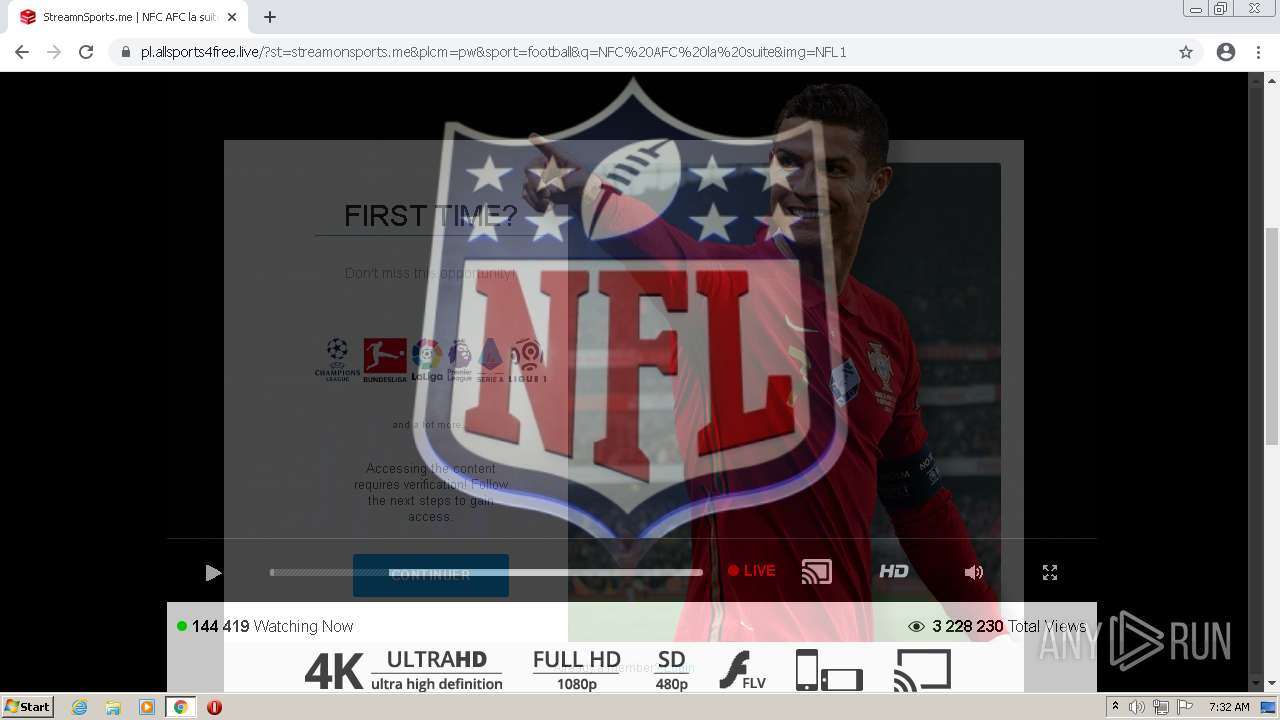
Task: Click the mobile and tablet devices icon
Action: [x=829, y=671]
